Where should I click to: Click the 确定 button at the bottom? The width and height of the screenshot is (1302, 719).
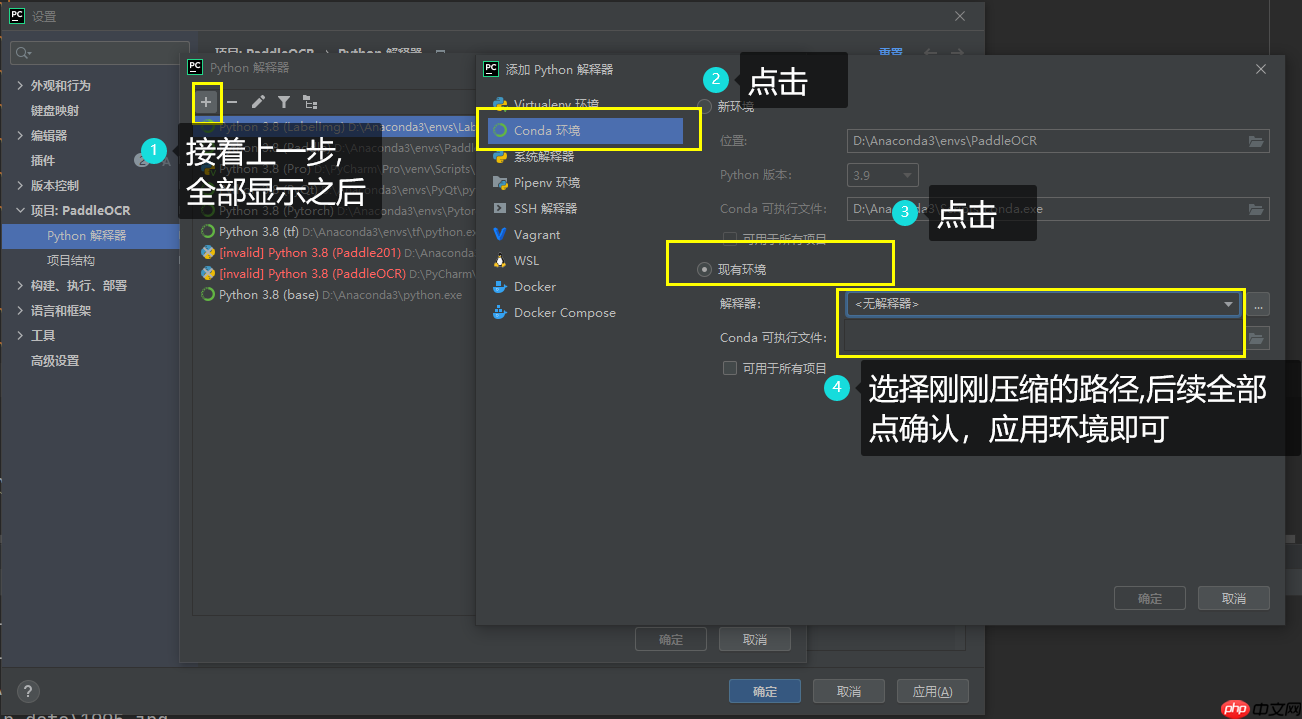[764, 690]
